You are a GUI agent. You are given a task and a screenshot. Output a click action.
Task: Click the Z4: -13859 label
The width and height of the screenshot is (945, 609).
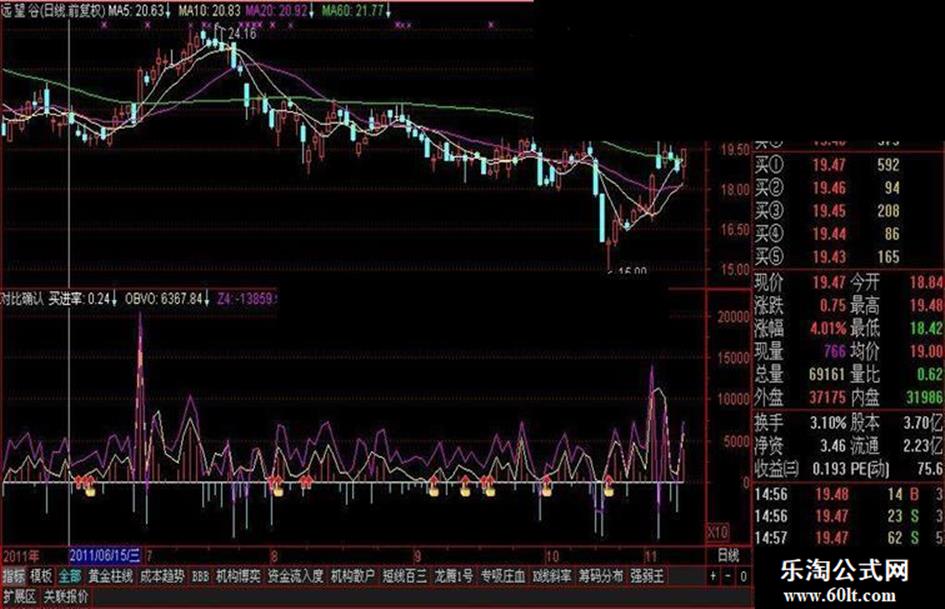click(x=245, y=298)
